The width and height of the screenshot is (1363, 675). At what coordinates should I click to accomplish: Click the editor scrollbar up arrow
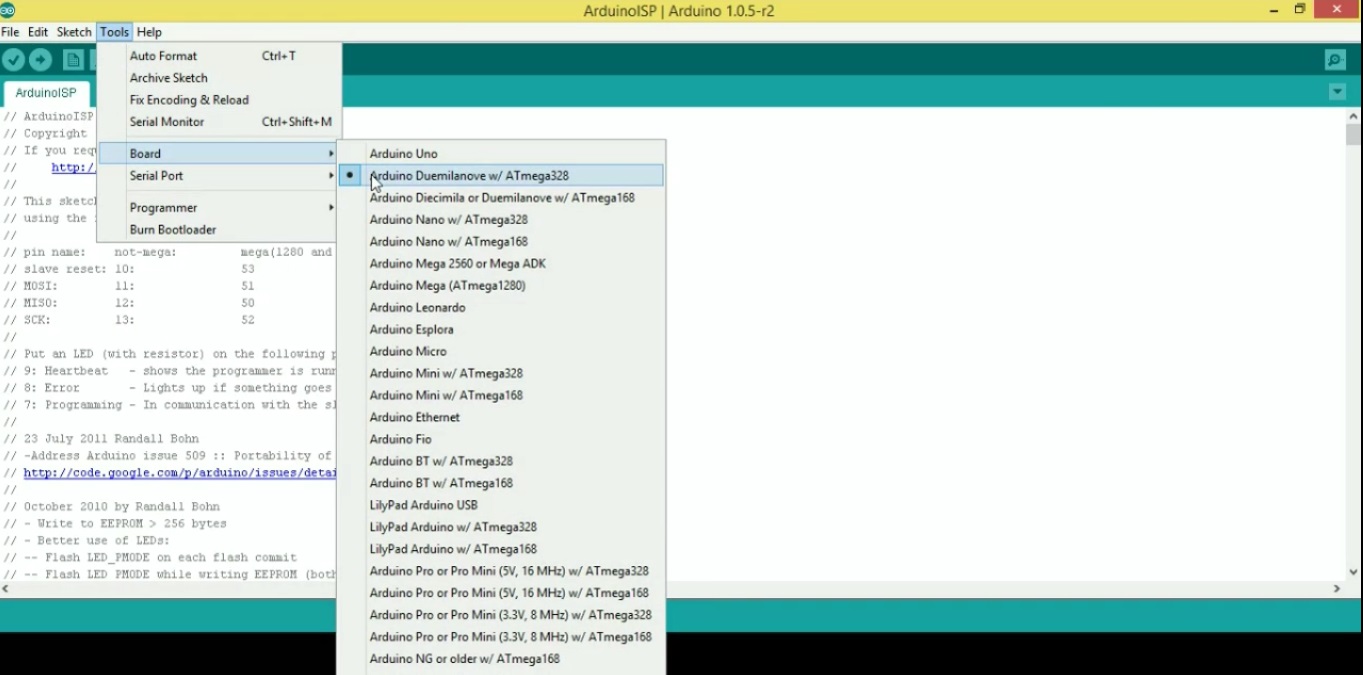(x=1353, y=116)
